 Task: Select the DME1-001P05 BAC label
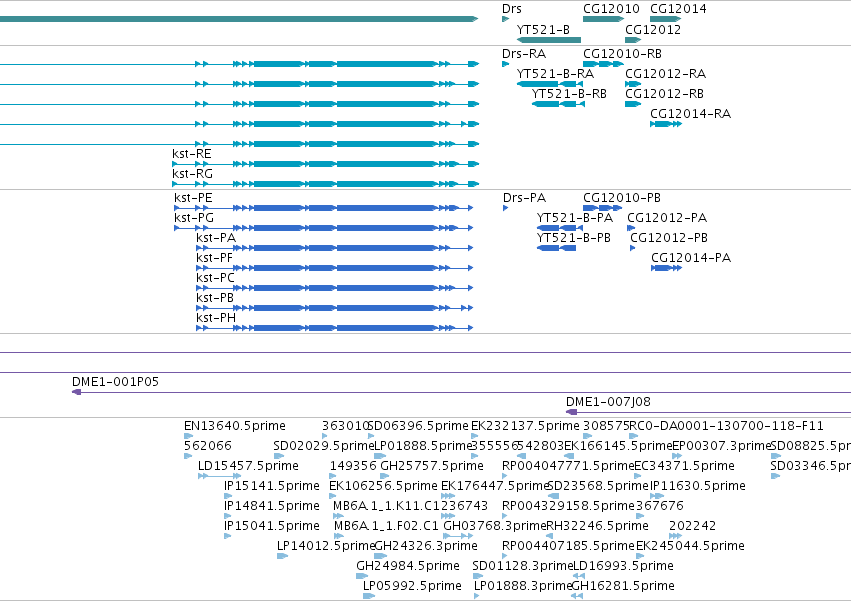(116, 382)
